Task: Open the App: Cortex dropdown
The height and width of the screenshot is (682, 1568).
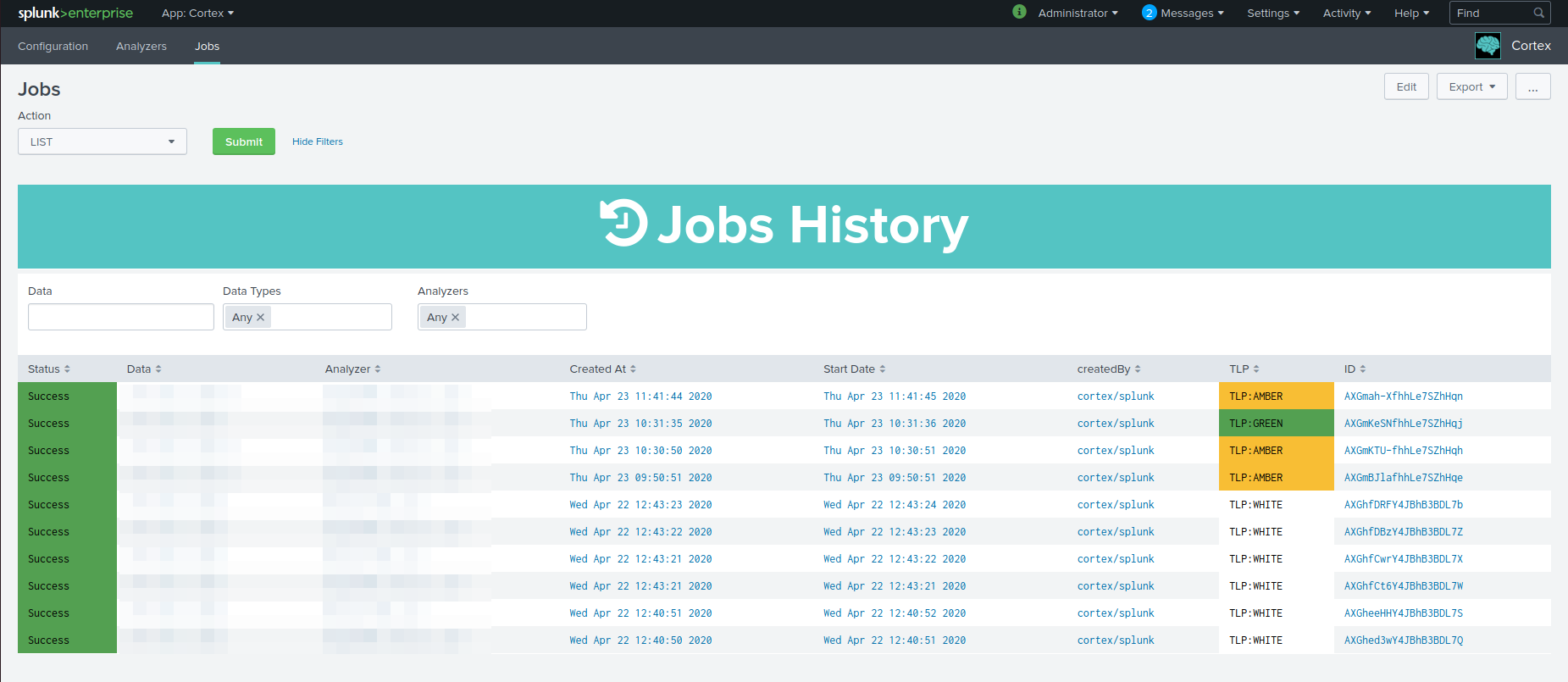Action: [x=197, y=13]
